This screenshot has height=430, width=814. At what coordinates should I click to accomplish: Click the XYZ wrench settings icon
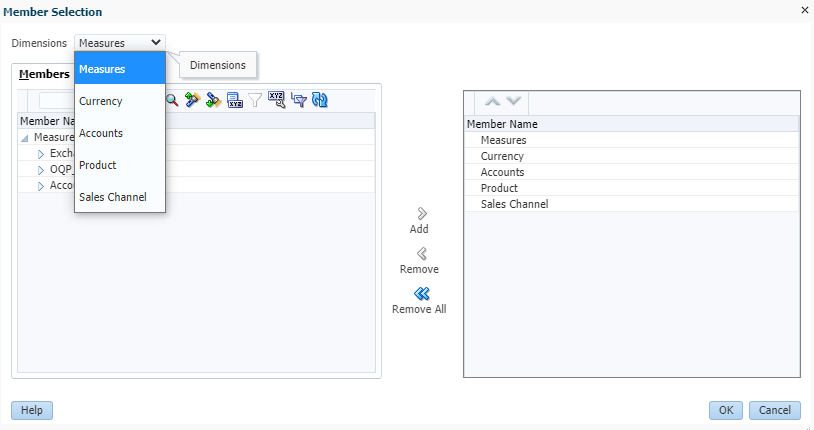[x=277, y=99]
